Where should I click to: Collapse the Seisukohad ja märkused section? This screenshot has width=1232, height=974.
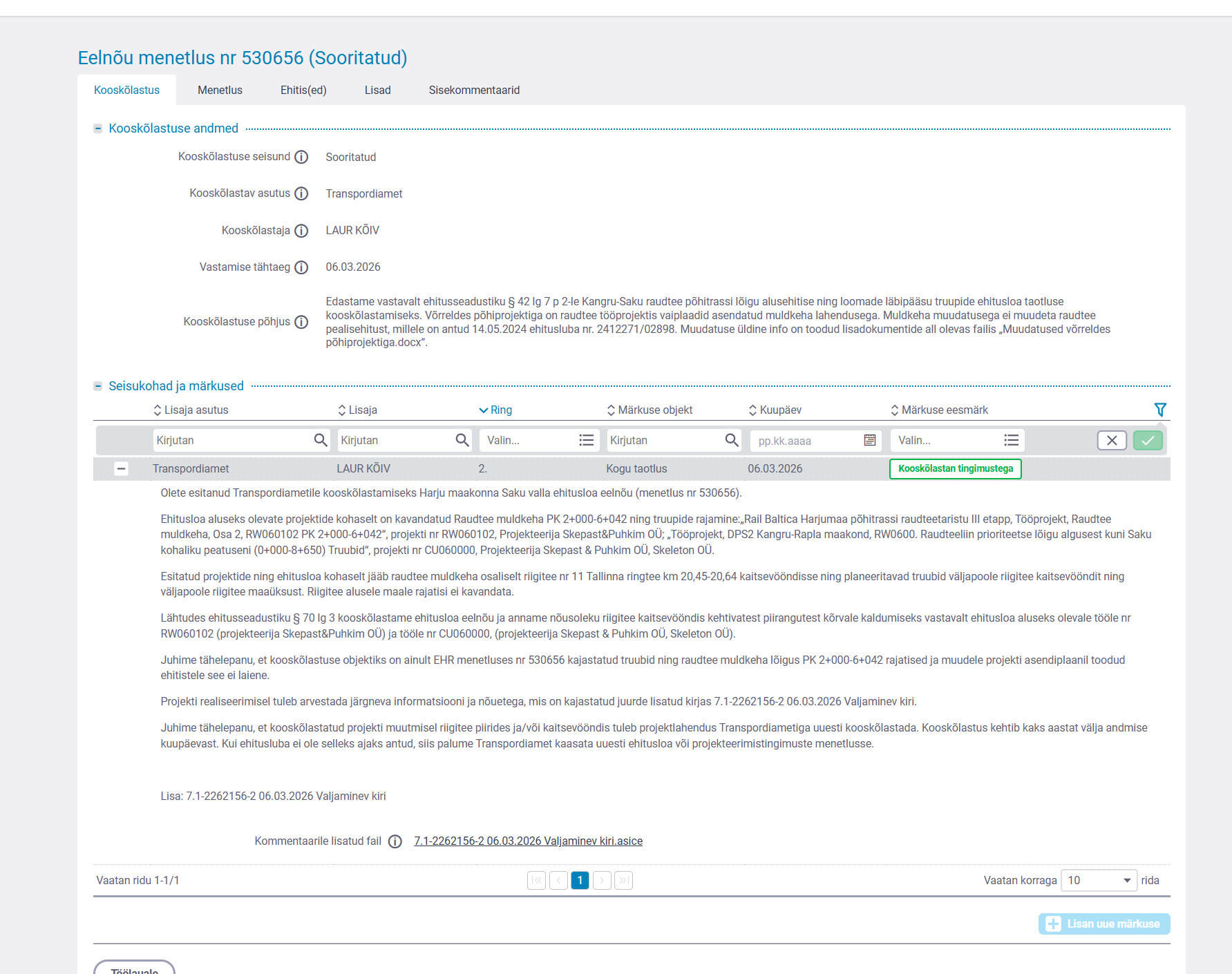coord(98,386)
